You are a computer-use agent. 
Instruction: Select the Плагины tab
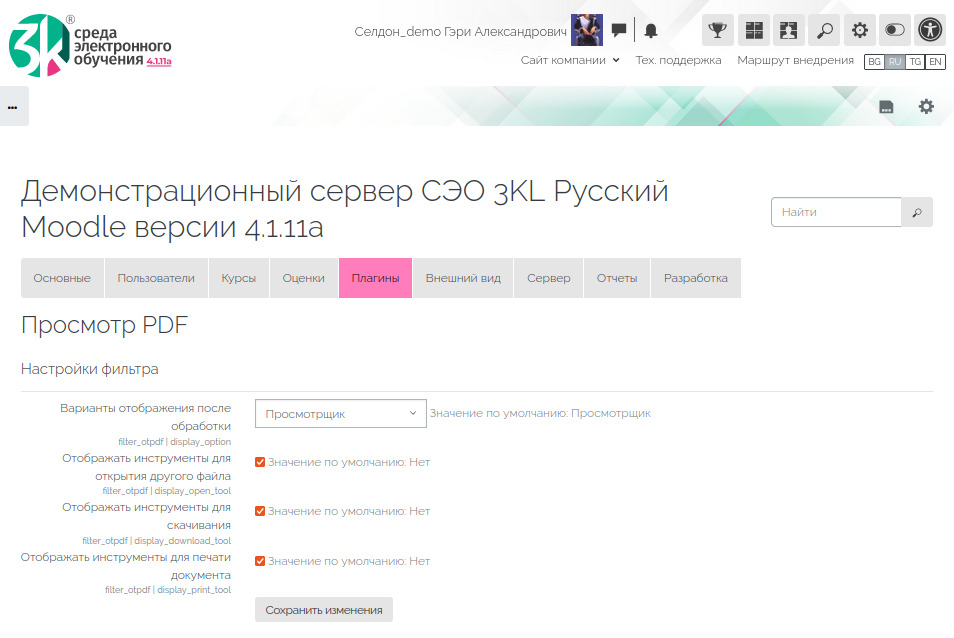pos(375,278)
